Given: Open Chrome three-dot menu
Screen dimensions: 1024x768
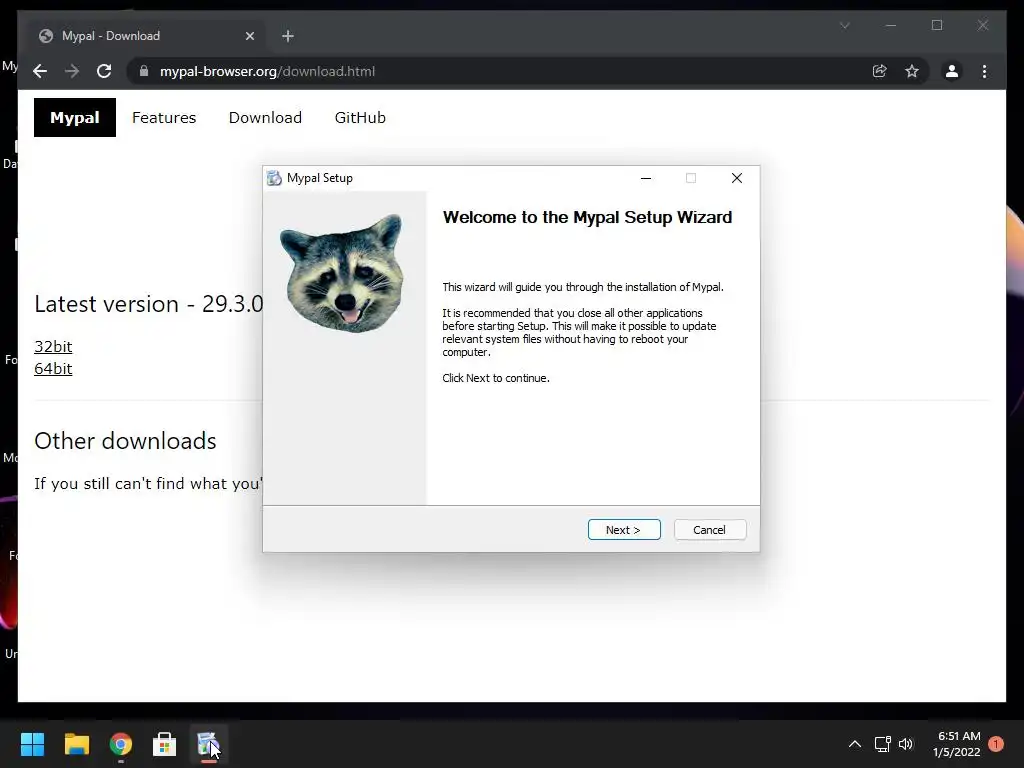Looking at the screenshot, I should pyautogui.click(x=984, y=71).
